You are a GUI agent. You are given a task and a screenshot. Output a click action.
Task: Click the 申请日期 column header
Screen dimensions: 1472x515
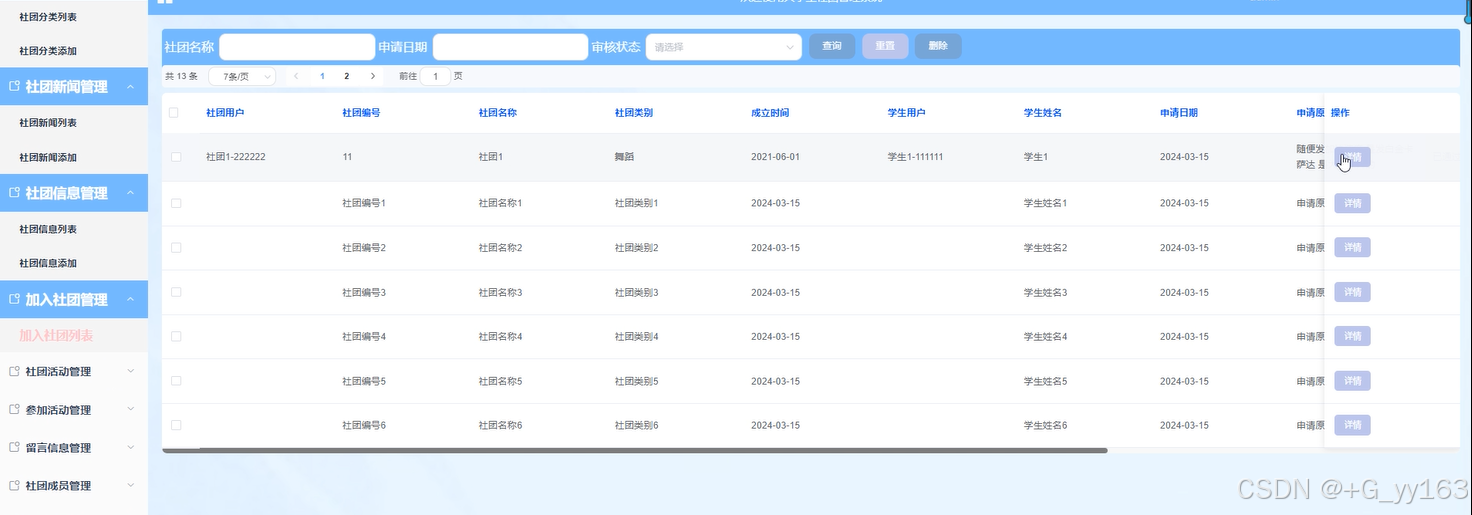[x=1179, y=113]
